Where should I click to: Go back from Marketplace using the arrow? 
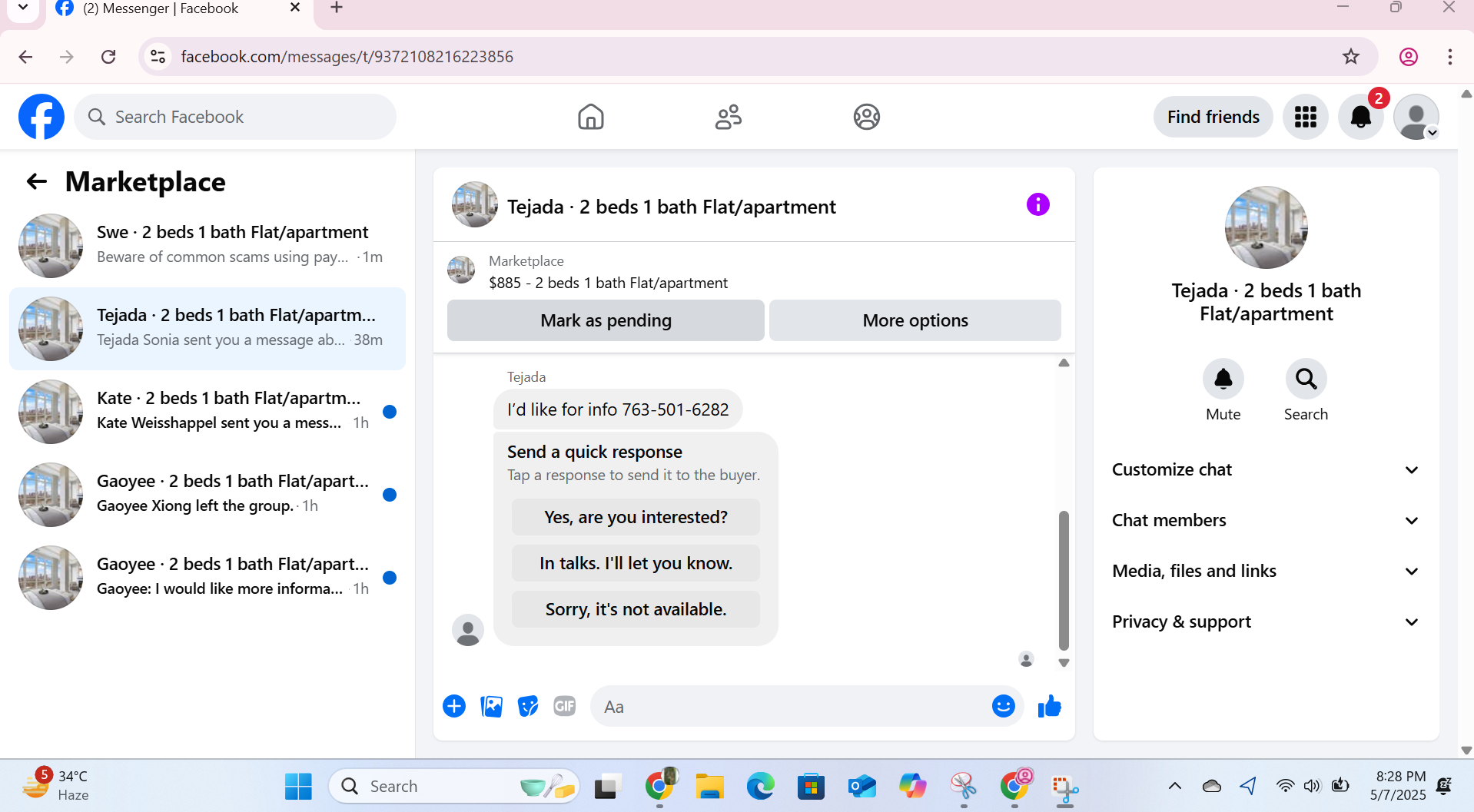[37, 182]
